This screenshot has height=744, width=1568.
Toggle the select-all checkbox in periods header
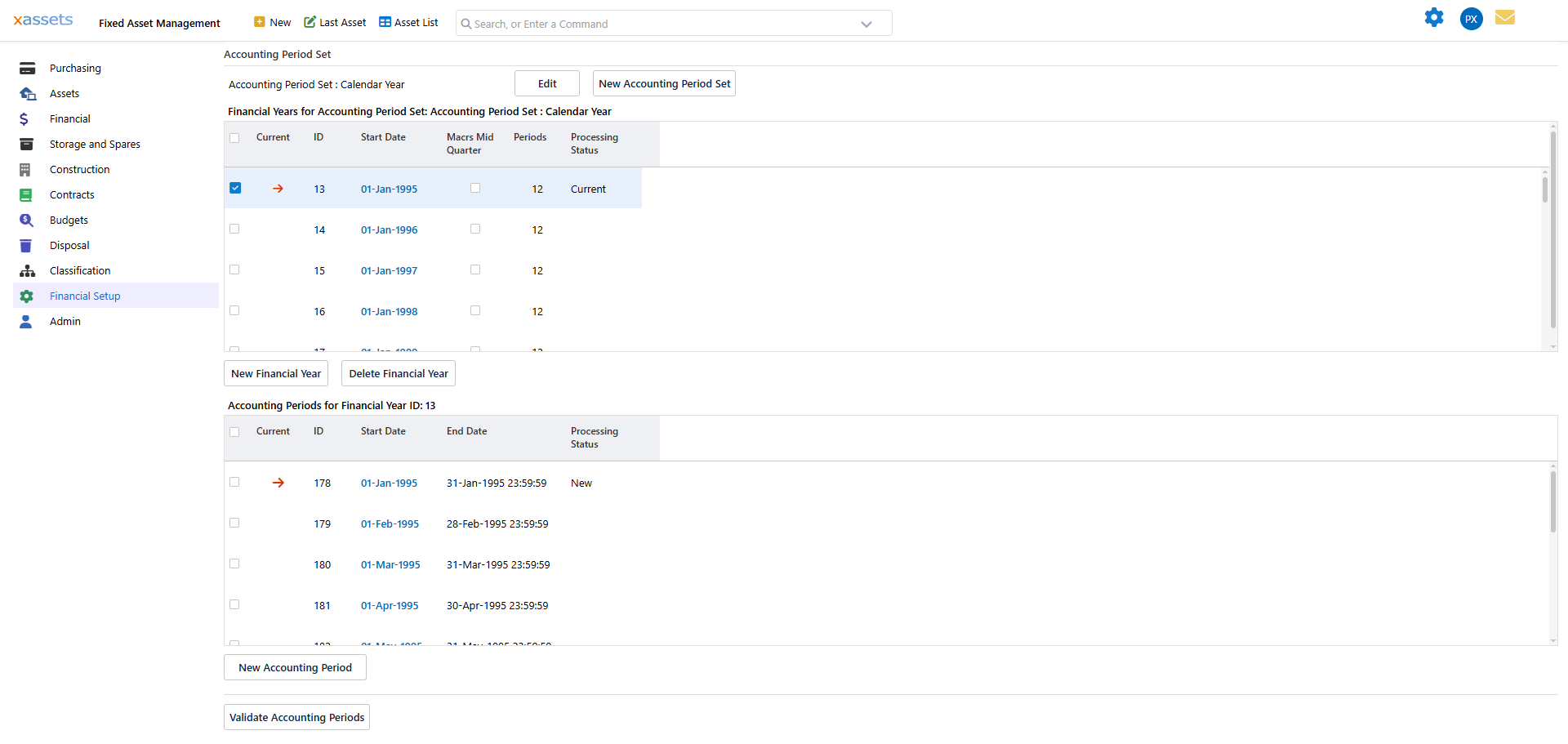(x=234, y=432)
